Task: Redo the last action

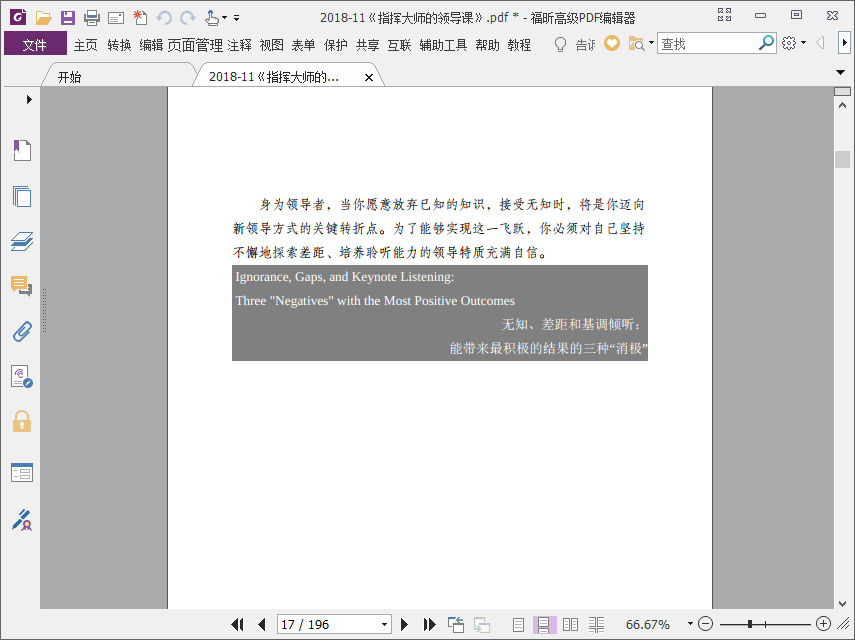Action: [188, 18]
